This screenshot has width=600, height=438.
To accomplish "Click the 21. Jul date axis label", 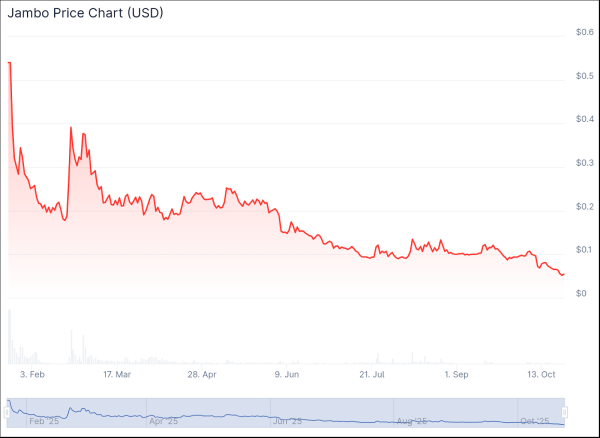I will point(372,375).
